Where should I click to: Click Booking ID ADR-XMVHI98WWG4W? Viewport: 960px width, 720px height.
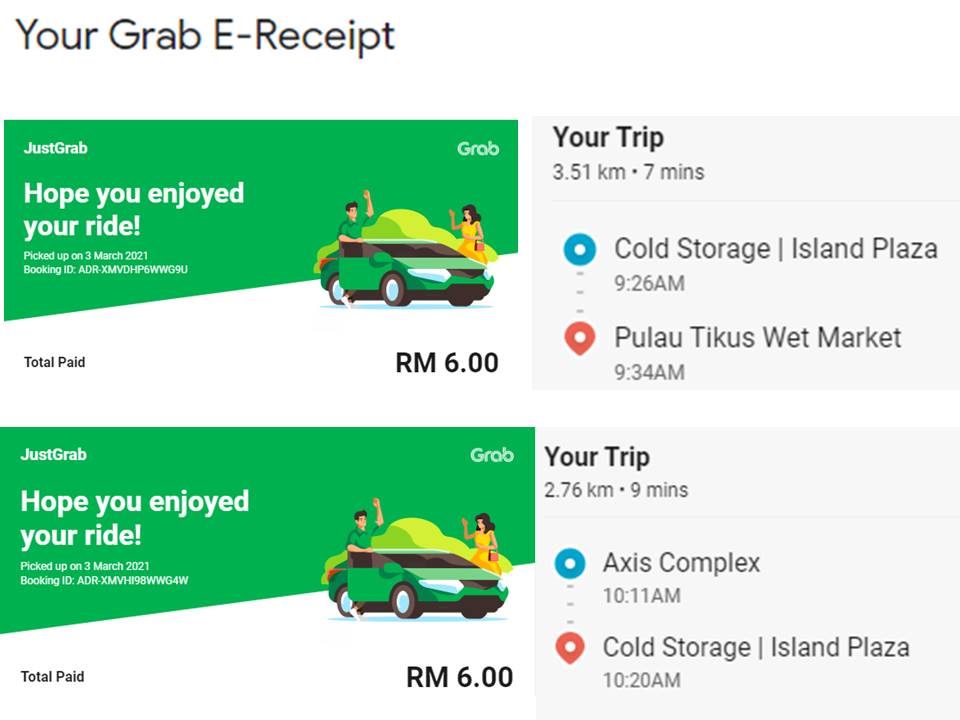tap(104, 580)
